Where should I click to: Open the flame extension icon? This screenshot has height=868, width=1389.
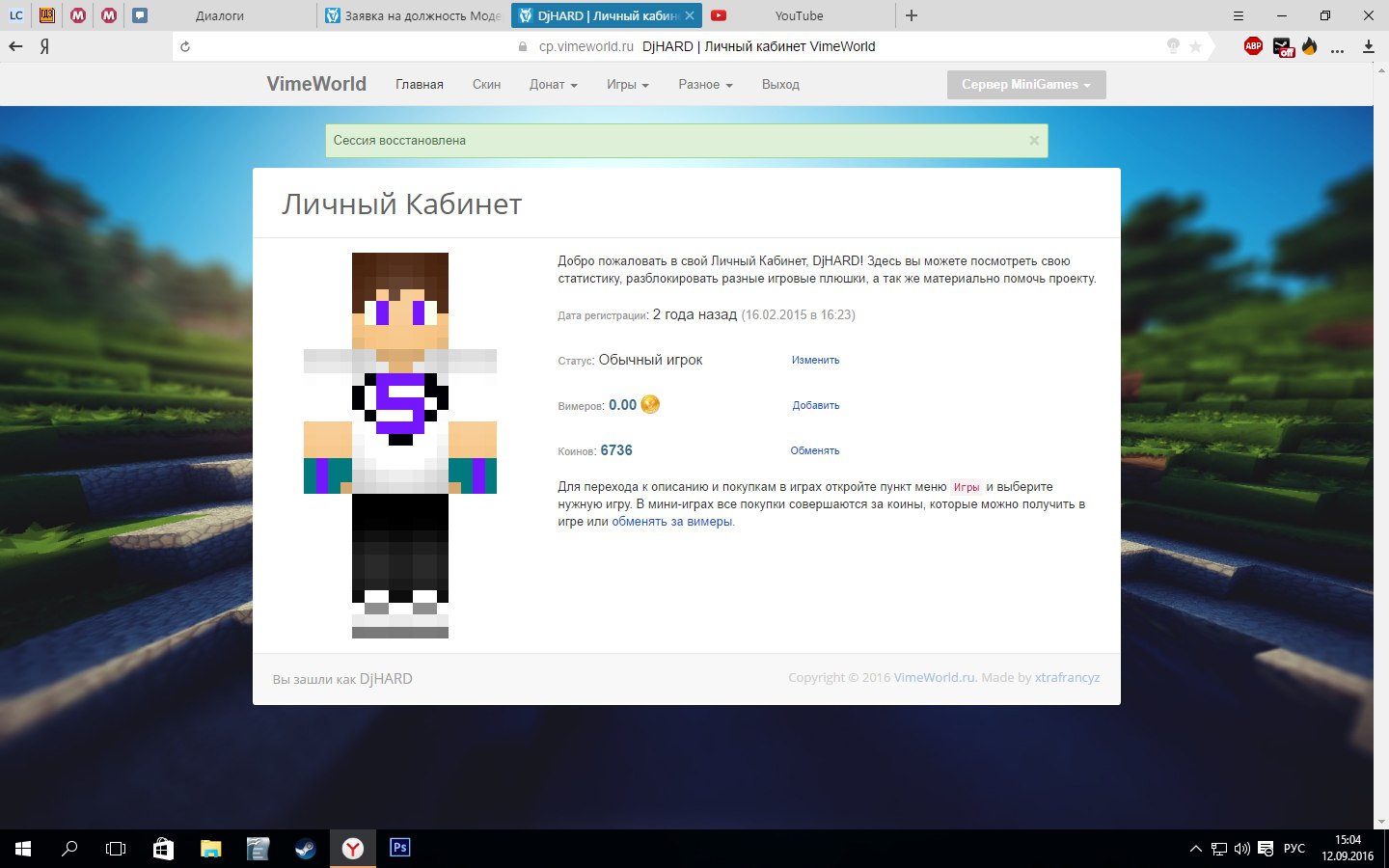[1309, 46]
